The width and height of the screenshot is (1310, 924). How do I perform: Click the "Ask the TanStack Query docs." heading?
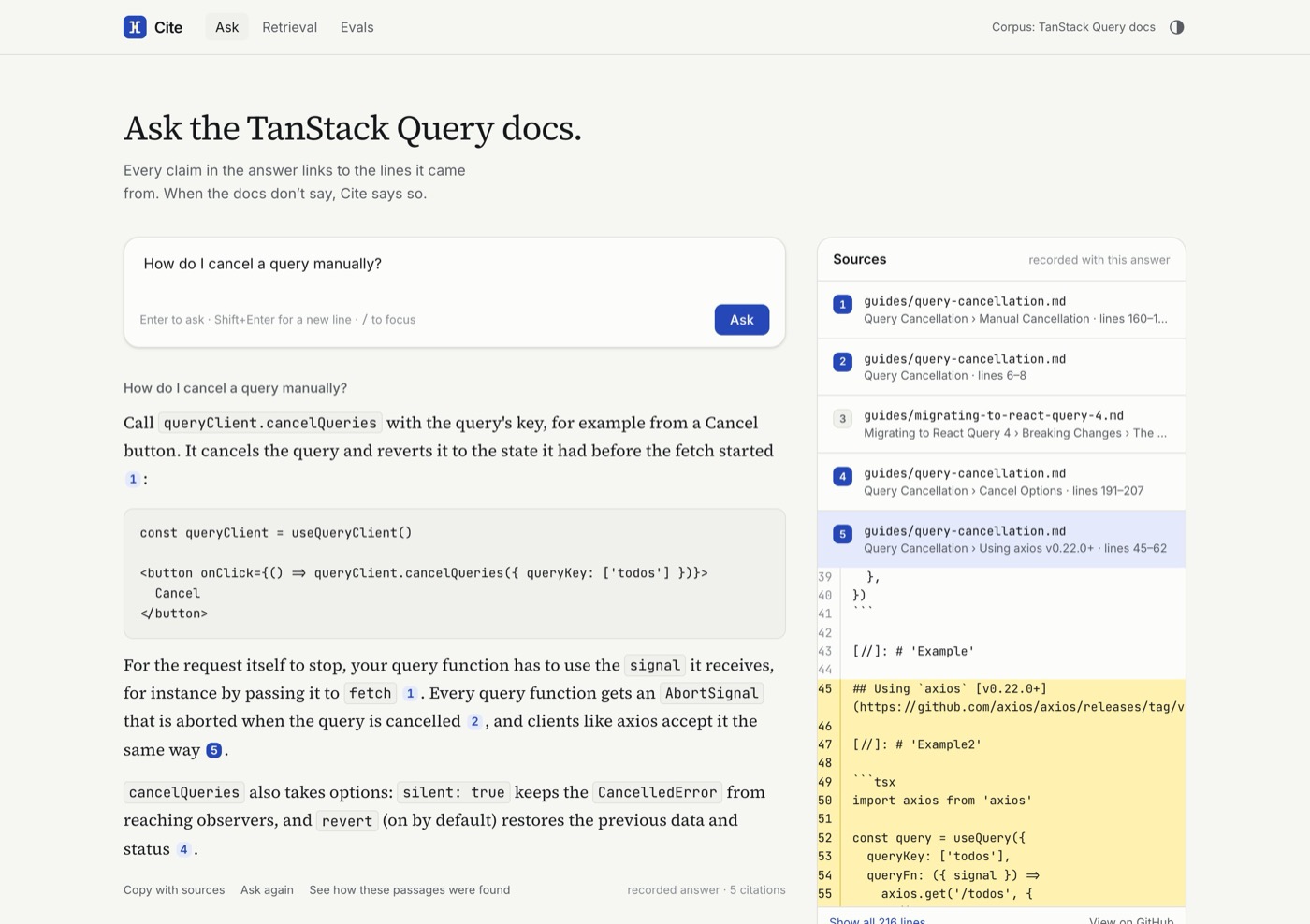tap(353, 128)
